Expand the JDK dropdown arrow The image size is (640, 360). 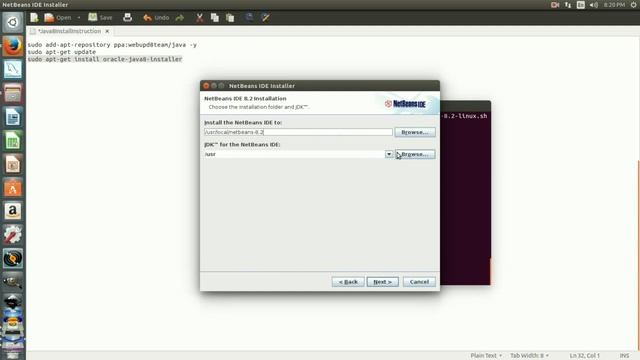pyautogui.click(x=389, y=154)
